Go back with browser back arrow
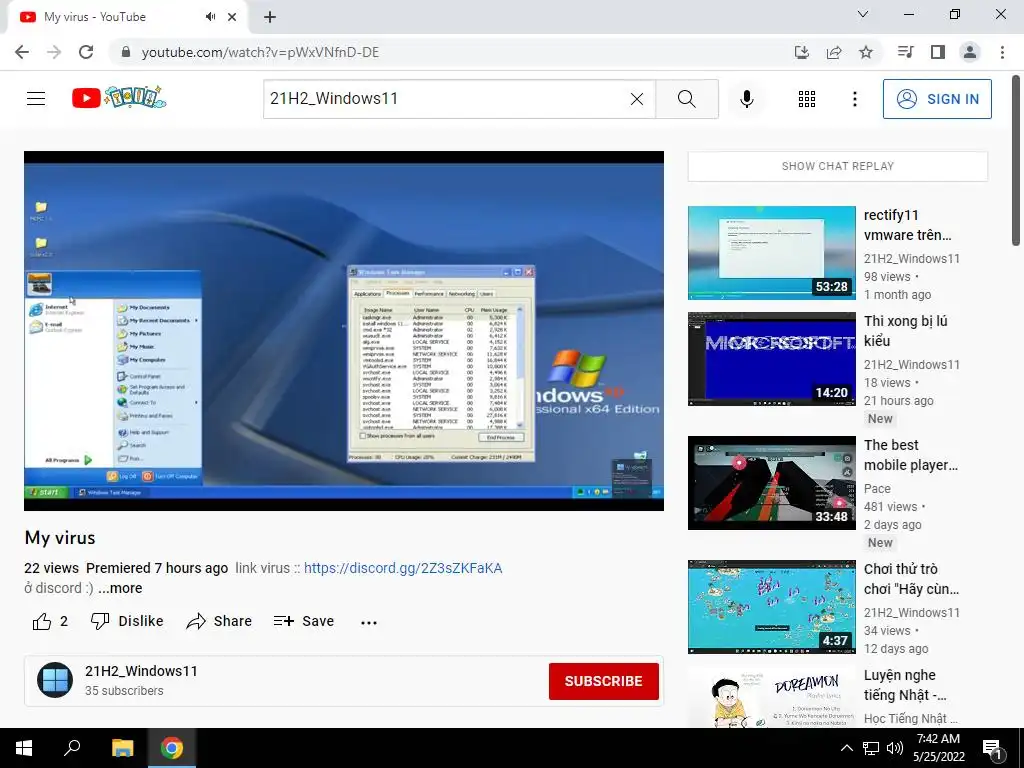Image resolution: width=1024 pixels, height=768 pixels. click(x=22, y=52)
